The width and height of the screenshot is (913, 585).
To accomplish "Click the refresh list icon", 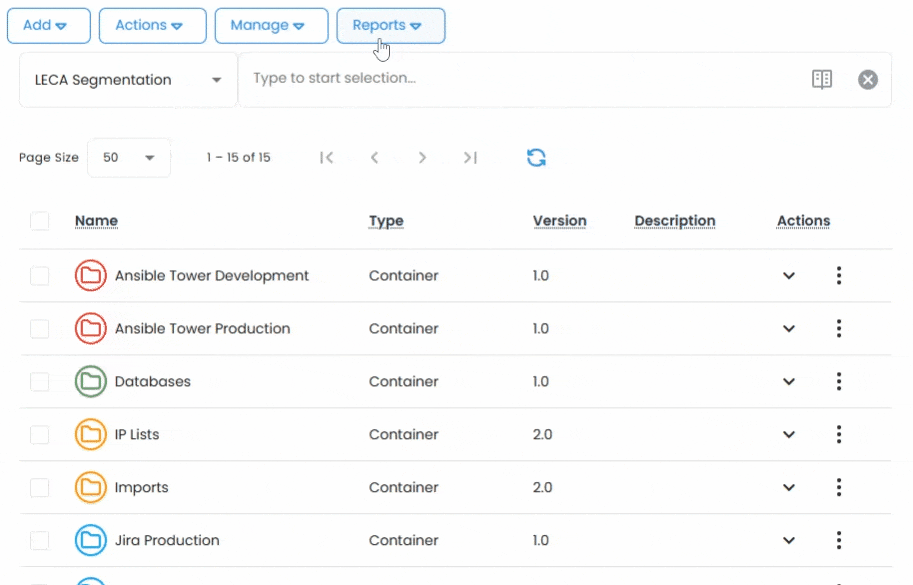I will [x=536, y=158].
